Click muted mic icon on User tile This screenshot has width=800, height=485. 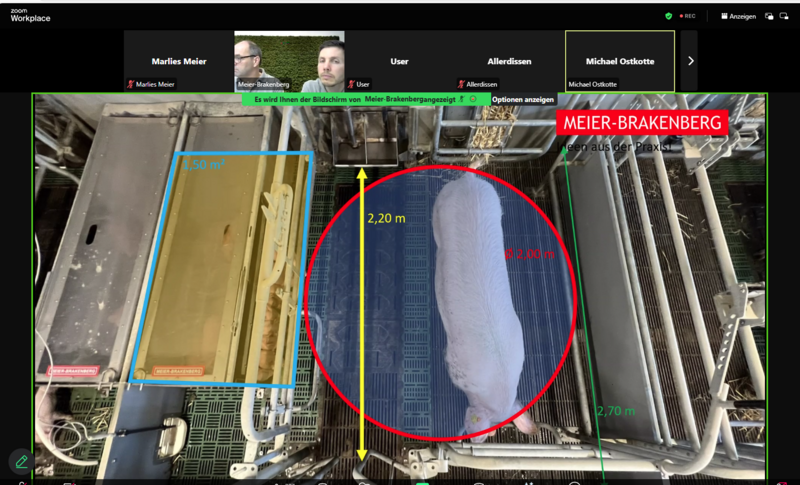[x=350, y=85]
